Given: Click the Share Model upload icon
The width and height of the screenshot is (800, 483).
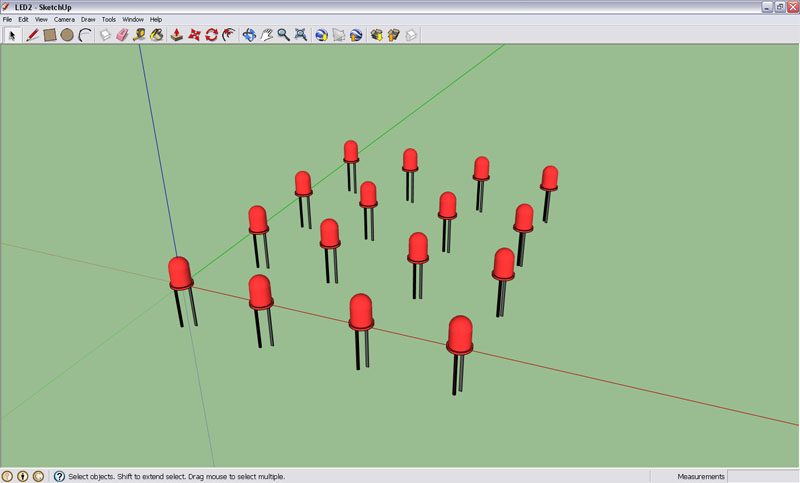Looking at the screenshot, I should pyautogui.click(x=393, y=35).
